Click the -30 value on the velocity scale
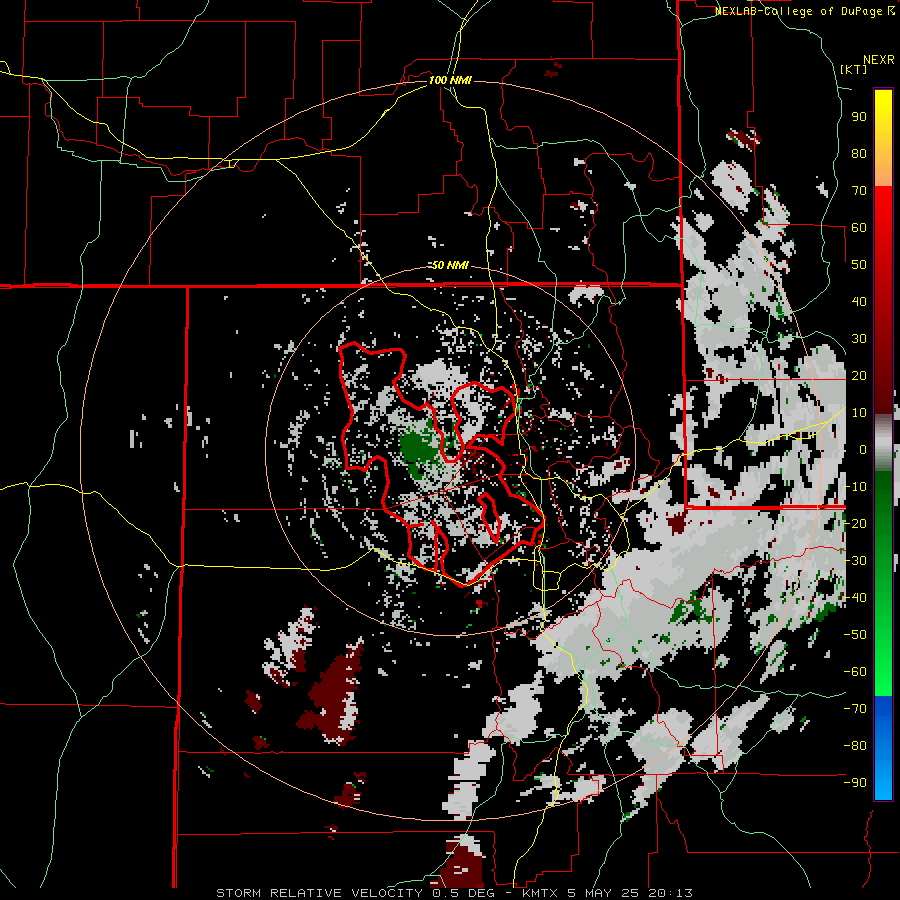The height and width of the screenshot is (900, 900). [x=855, y=561]
